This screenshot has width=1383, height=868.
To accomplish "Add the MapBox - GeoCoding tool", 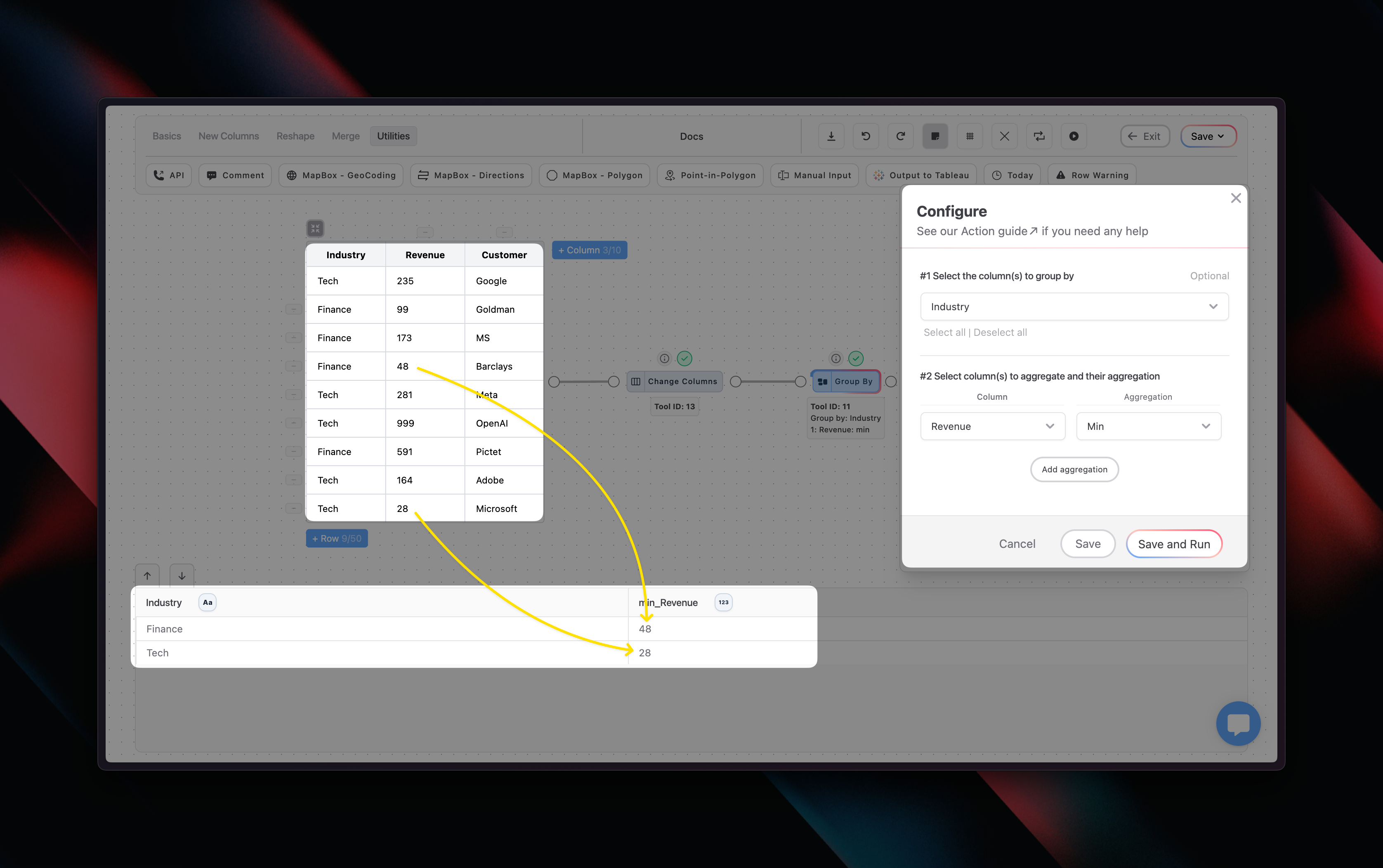I will tap(341, 175).
